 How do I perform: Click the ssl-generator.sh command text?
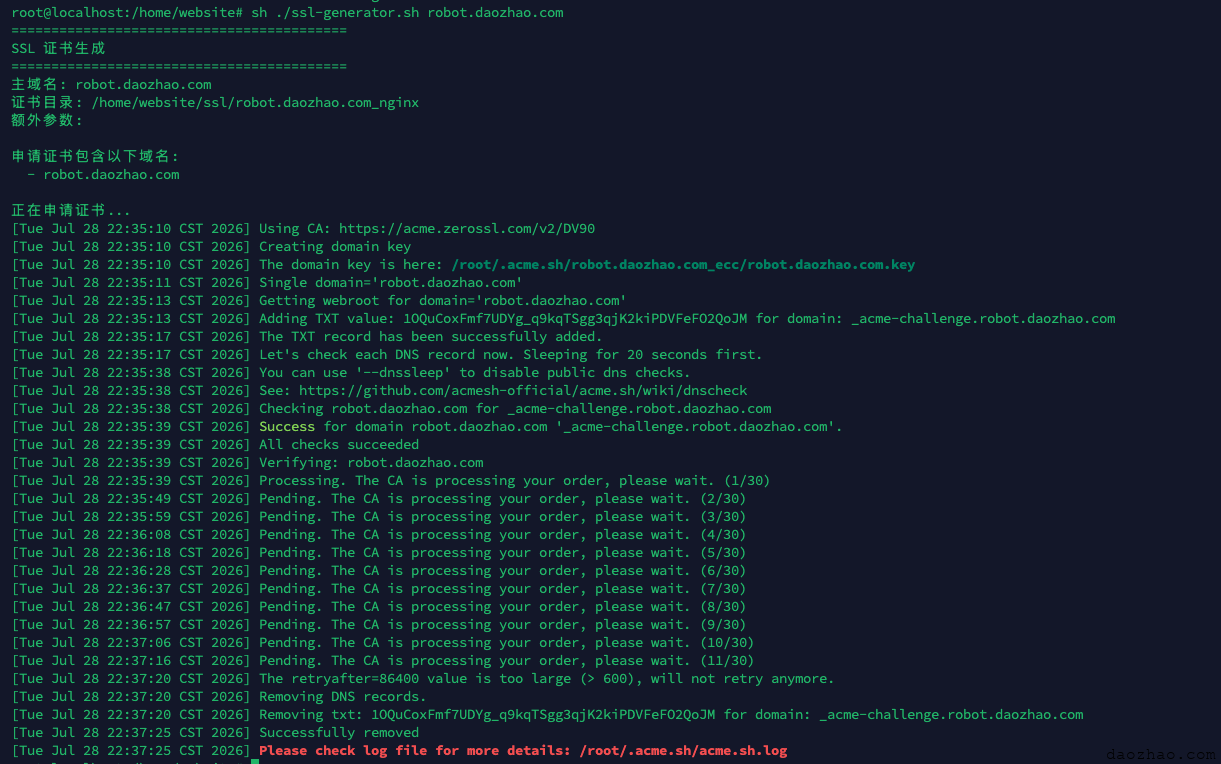[407, 13]
